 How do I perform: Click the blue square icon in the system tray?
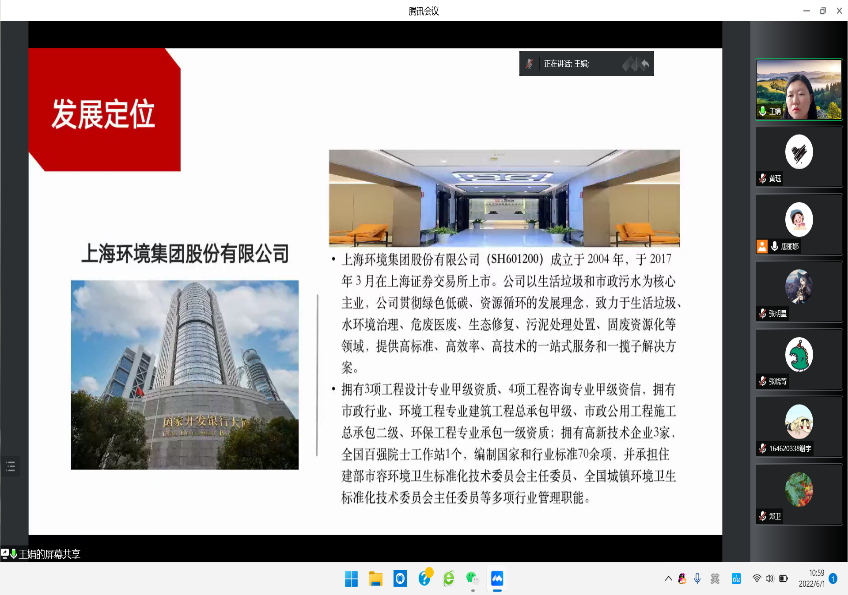[736, 579]
